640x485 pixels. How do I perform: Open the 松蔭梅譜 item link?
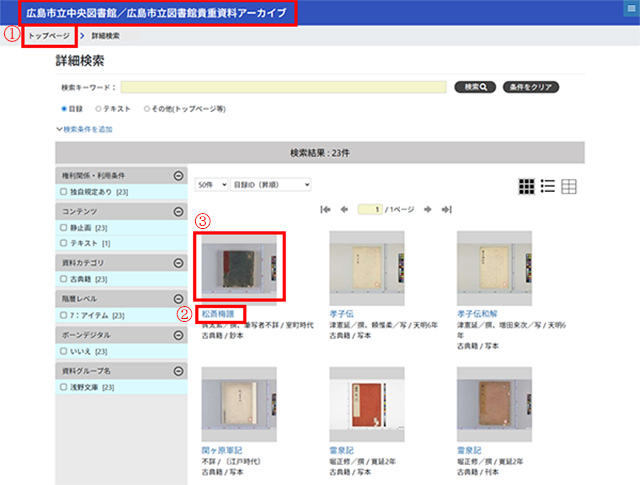(x=218, y=314)
